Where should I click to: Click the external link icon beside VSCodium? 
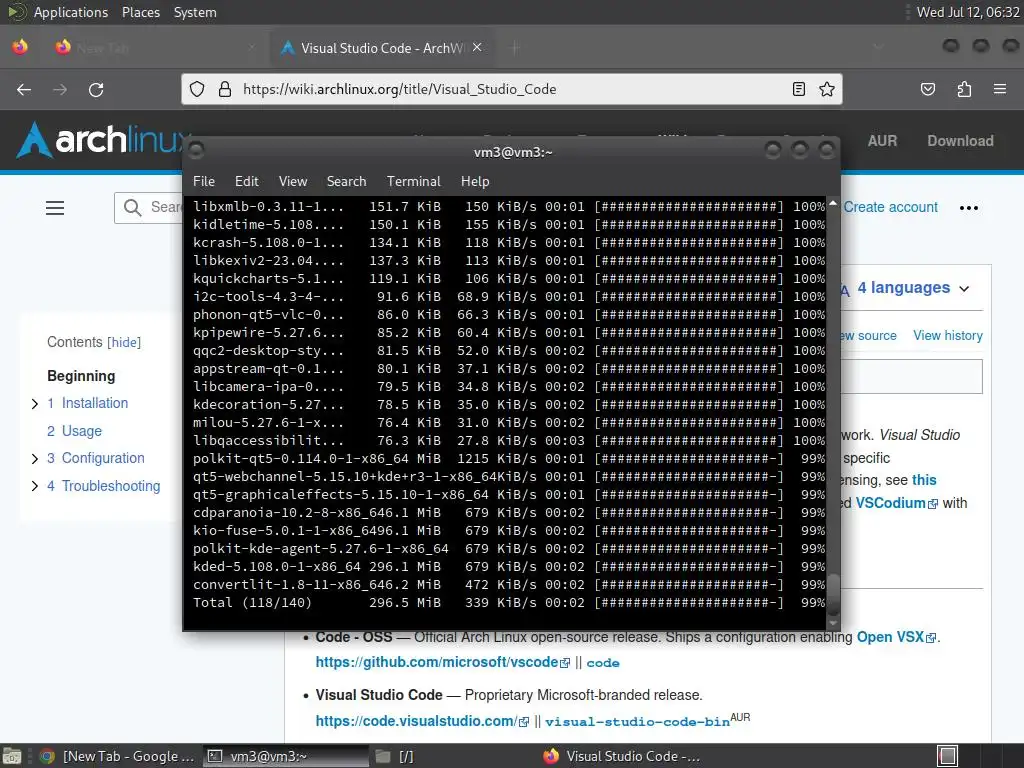click(x=933, y=504)
